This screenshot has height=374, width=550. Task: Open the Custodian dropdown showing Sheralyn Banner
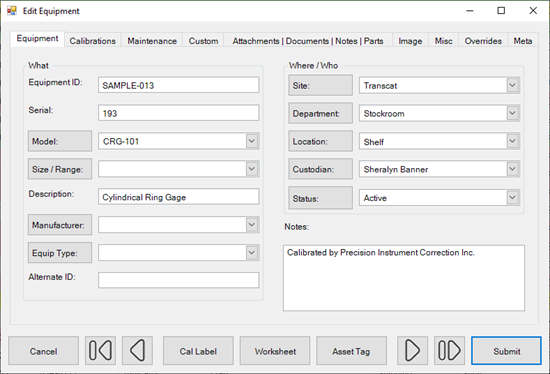click(x=512, y=169)
